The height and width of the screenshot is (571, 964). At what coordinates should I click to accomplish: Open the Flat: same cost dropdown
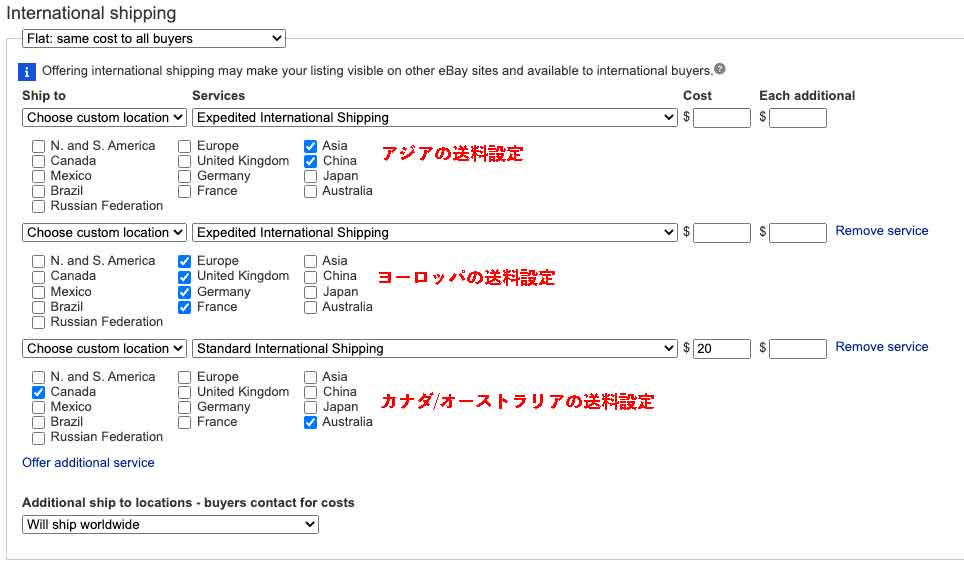154,38
